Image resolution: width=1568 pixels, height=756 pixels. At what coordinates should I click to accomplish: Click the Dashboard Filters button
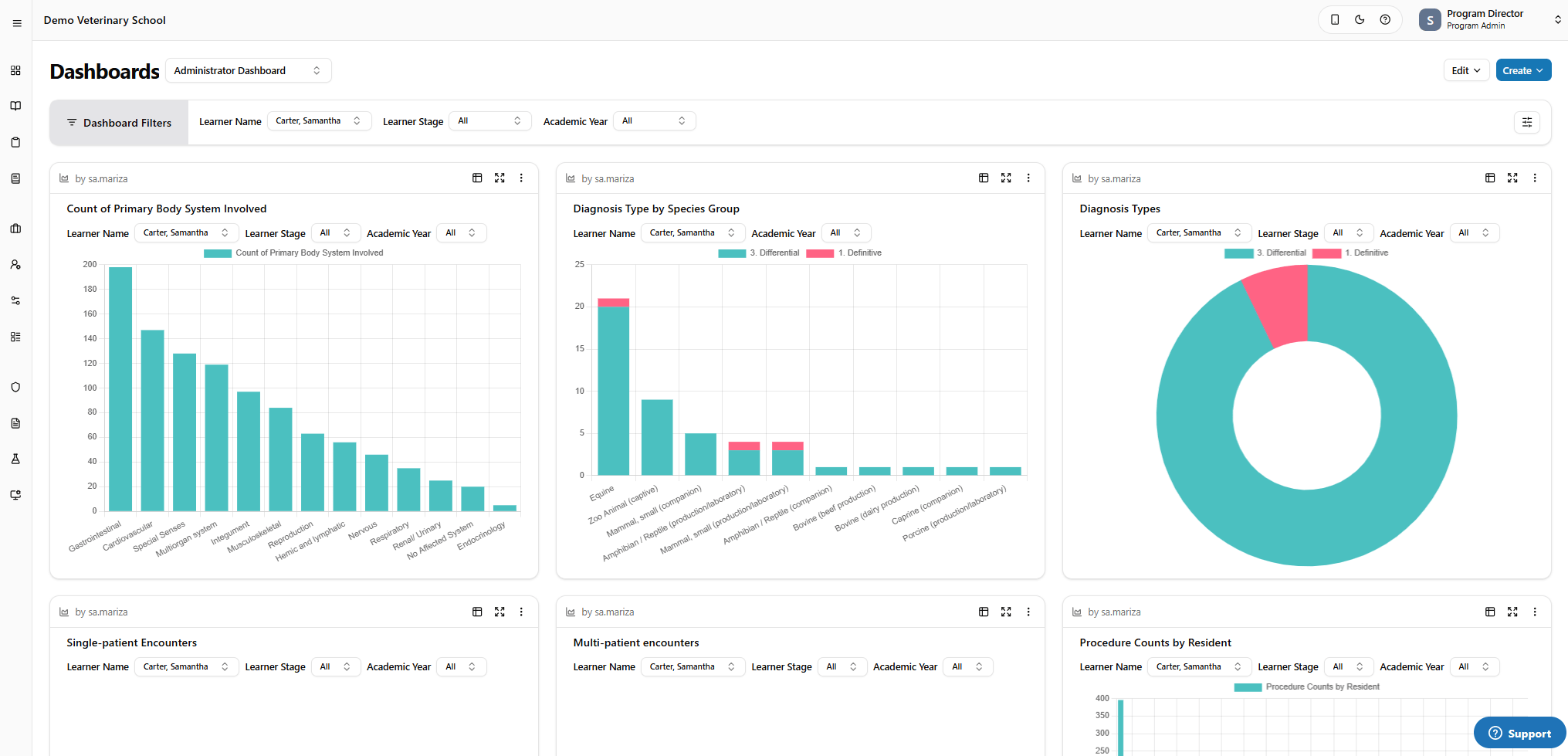point(119,123)
